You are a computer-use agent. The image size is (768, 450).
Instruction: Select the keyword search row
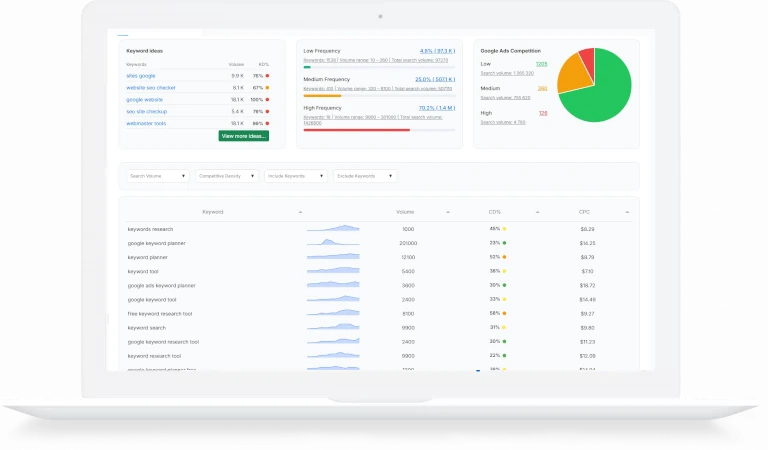379,328
